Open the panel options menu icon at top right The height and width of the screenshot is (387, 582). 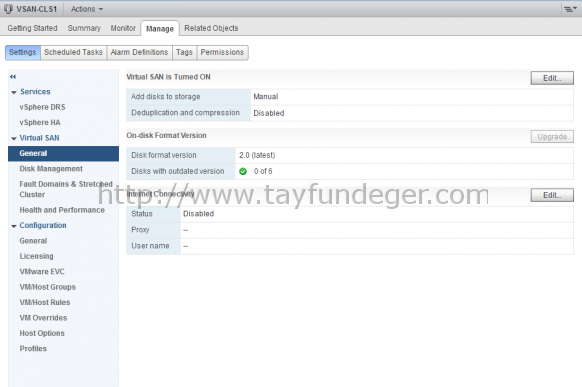[570, 9]
